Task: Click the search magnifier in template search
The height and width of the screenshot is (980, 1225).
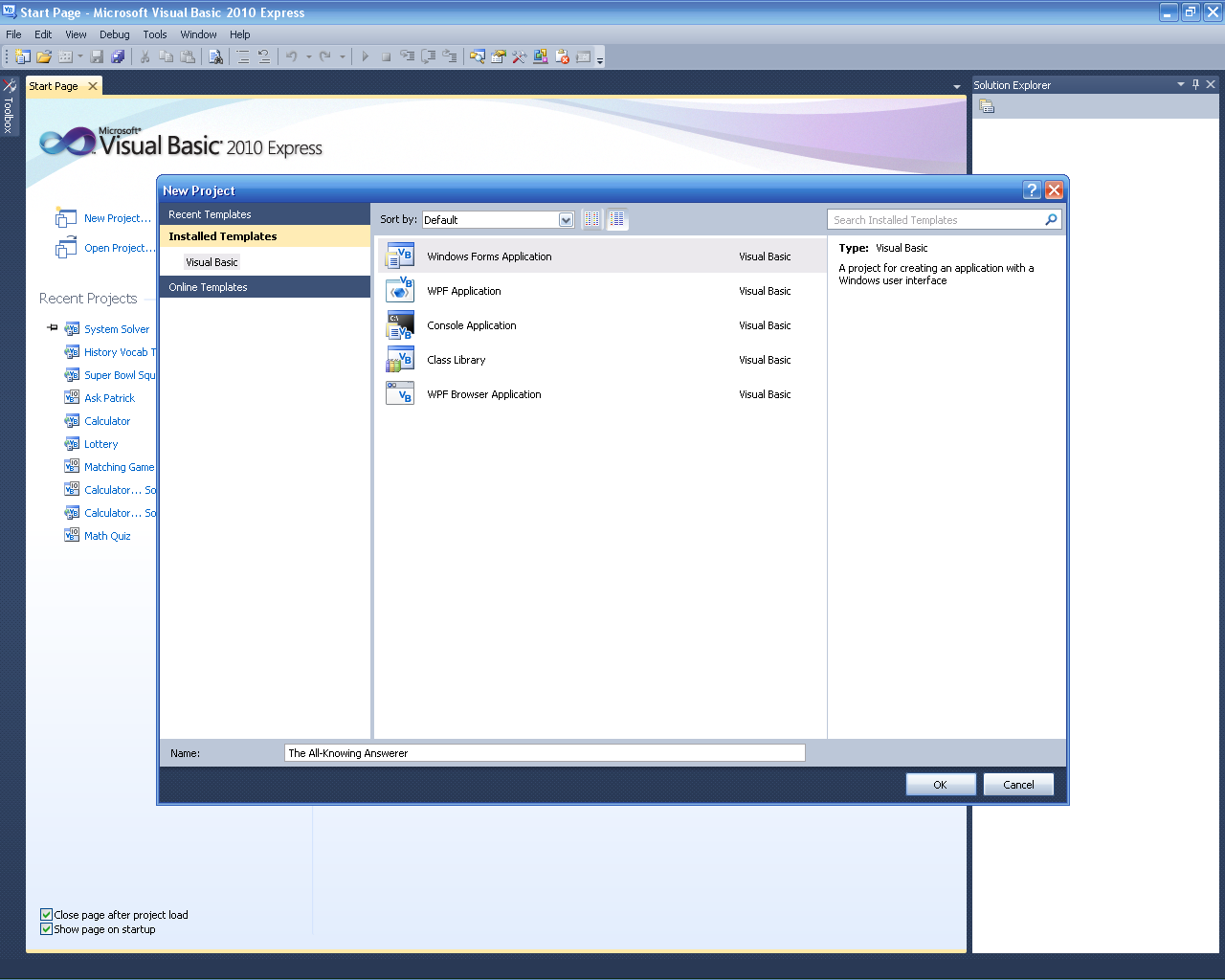Action: [x=1051, y=219]
